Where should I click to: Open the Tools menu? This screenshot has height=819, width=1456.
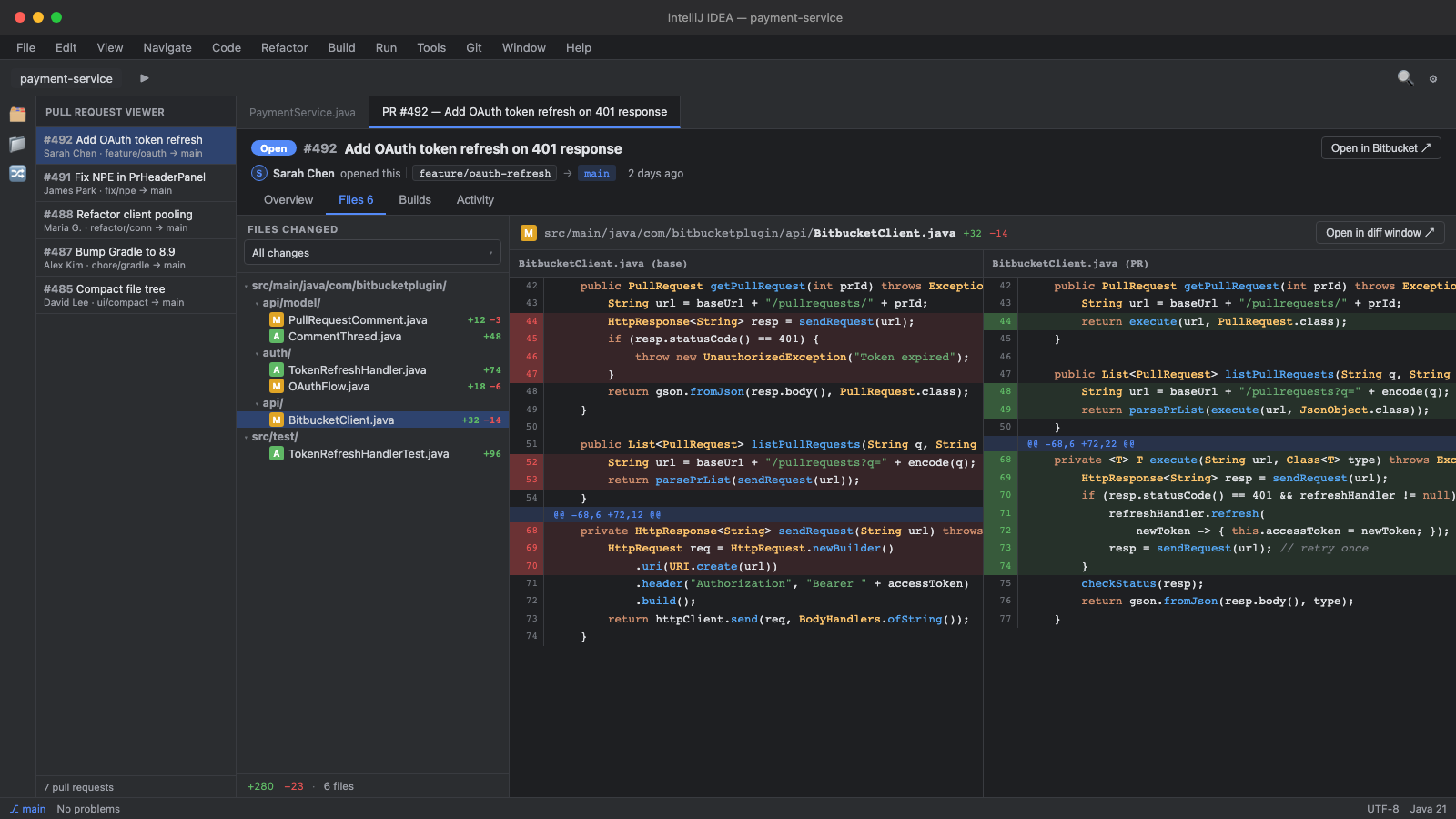click(x=431, y=47)
